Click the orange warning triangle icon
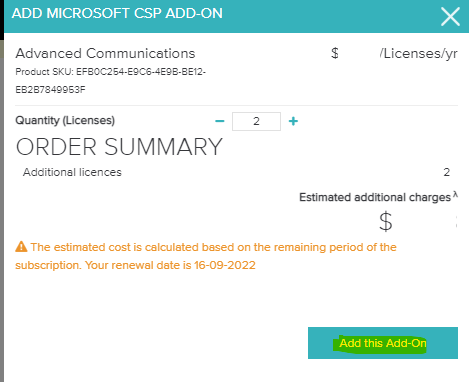 [21, 247]
